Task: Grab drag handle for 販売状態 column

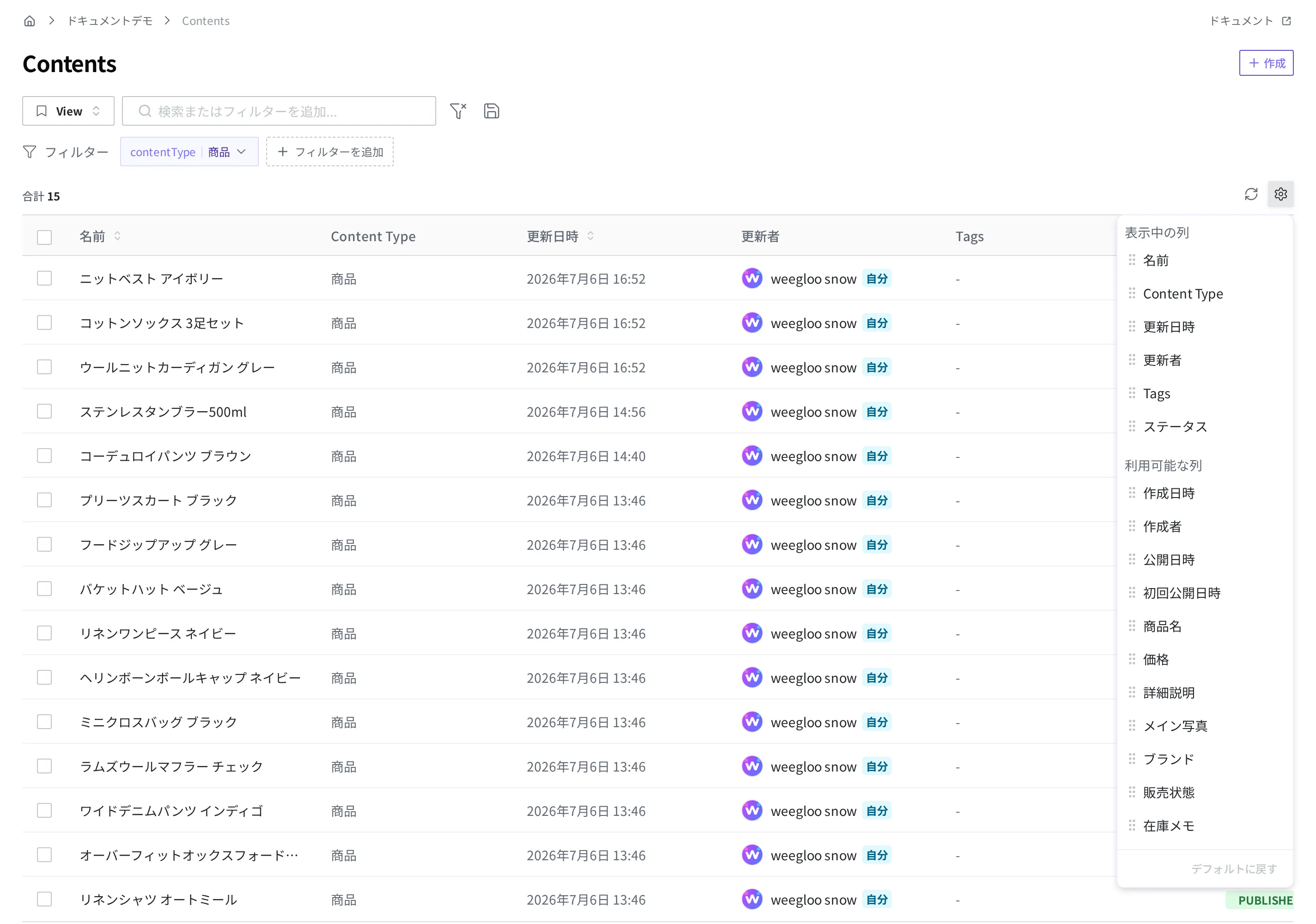Action: (x=1132, y=792)
